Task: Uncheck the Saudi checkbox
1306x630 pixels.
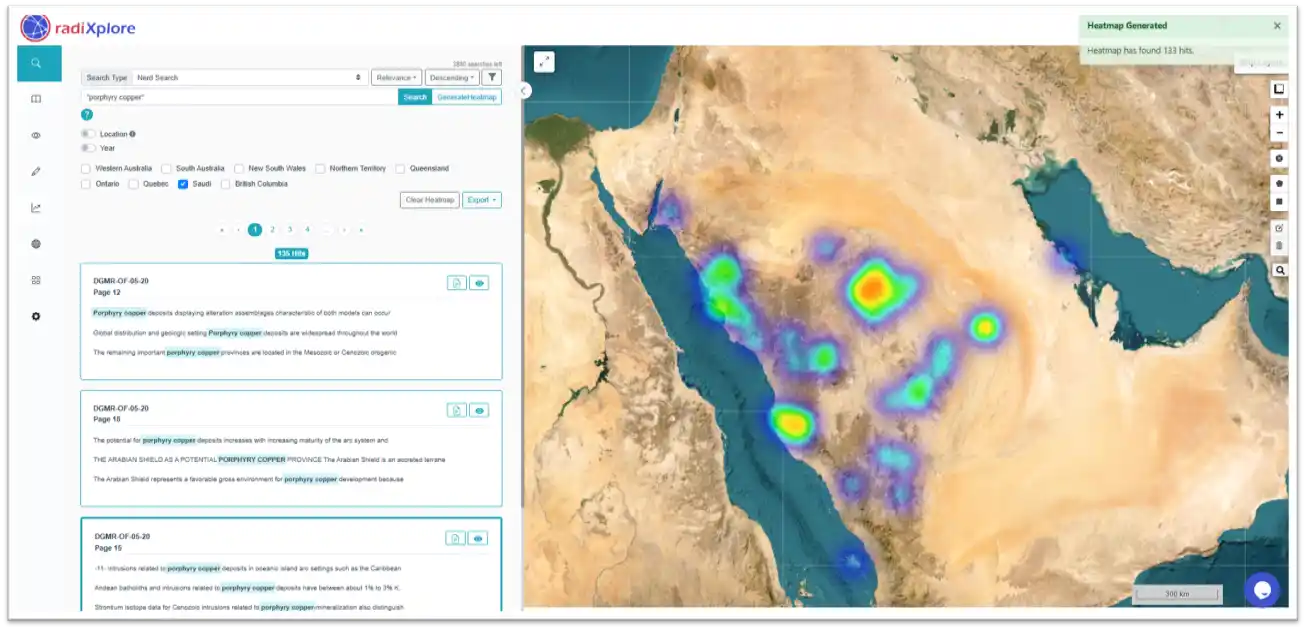Action: click(183, 185)
